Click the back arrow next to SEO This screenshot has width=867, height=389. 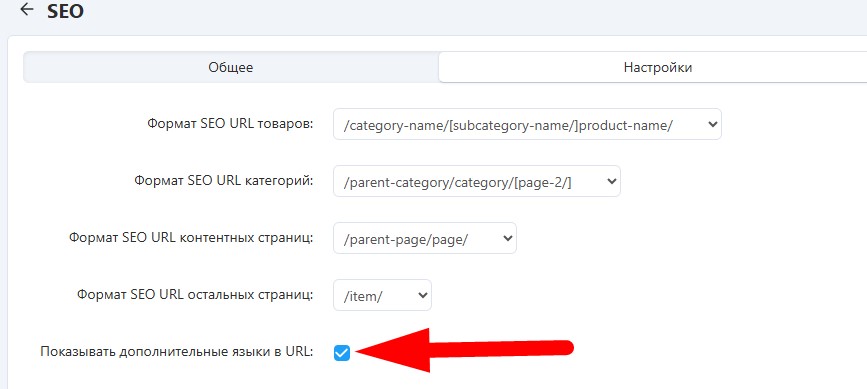[27, 10]
